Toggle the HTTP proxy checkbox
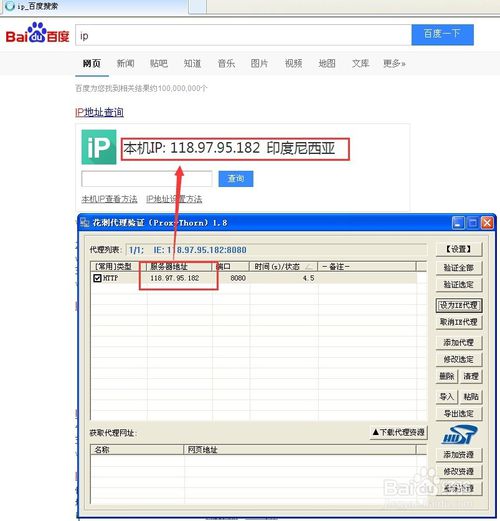Screen dimensions: 500x521 (97, 278)
